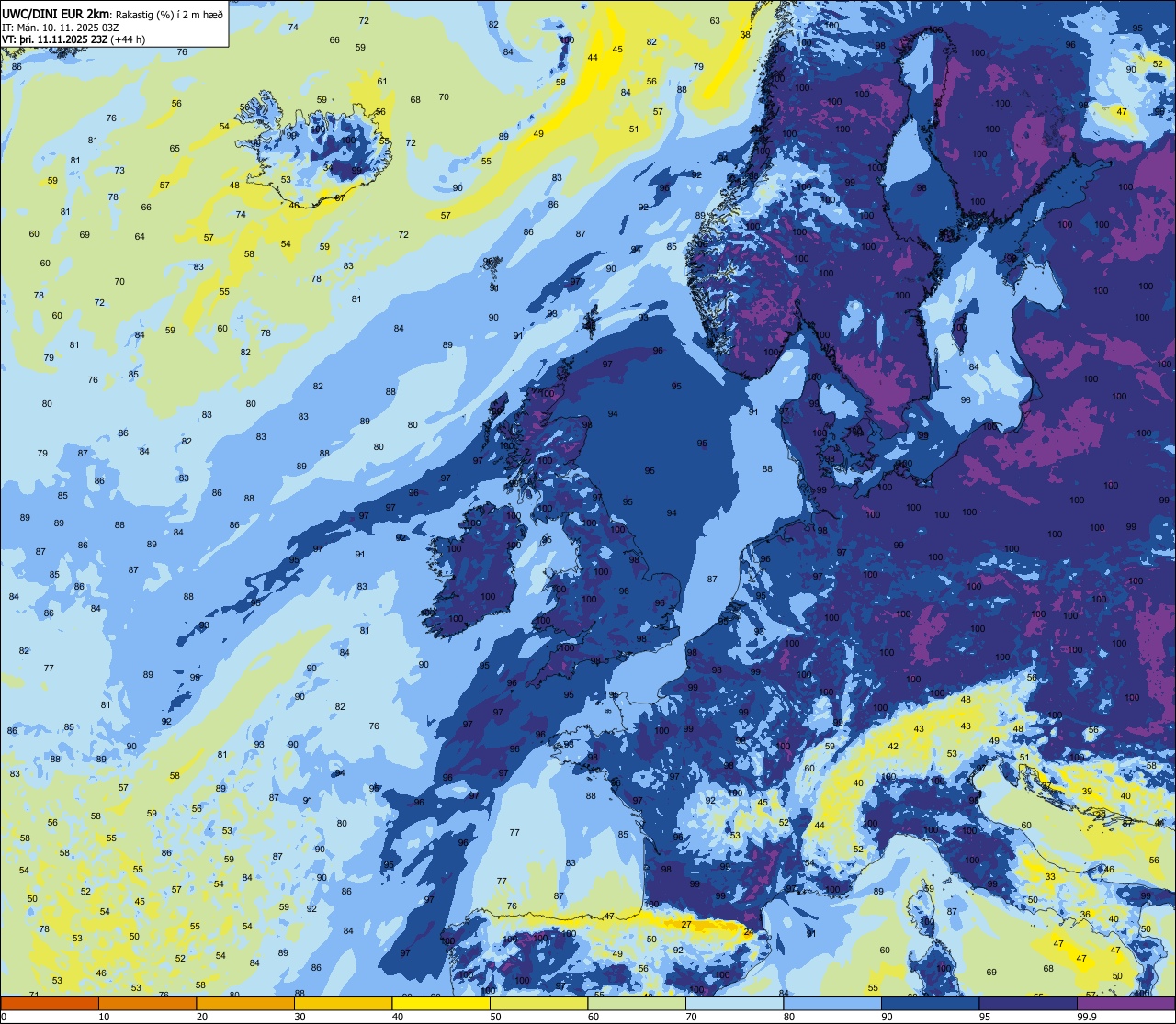Pick the 40–50 bright yellow legend segment

click(x=441, y=1003)
